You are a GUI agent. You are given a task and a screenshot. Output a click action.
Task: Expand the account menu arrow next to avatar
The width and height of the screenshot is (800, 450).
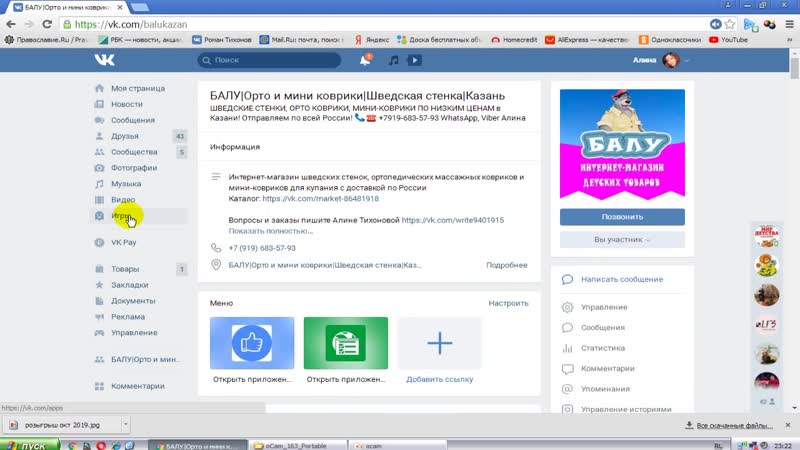(687, 61)
